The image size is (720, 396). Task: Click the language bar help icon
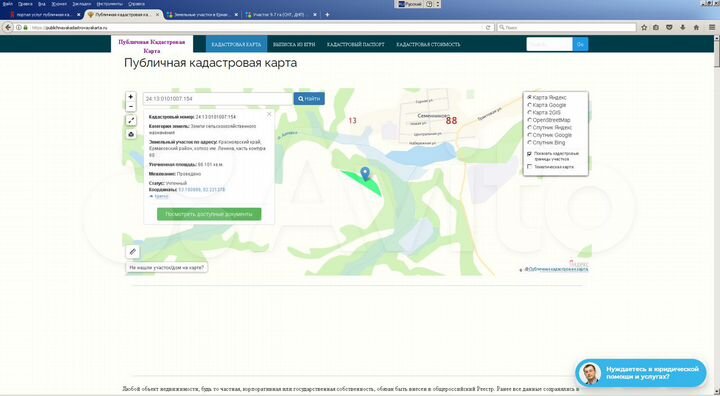click(x=429, y=4)
